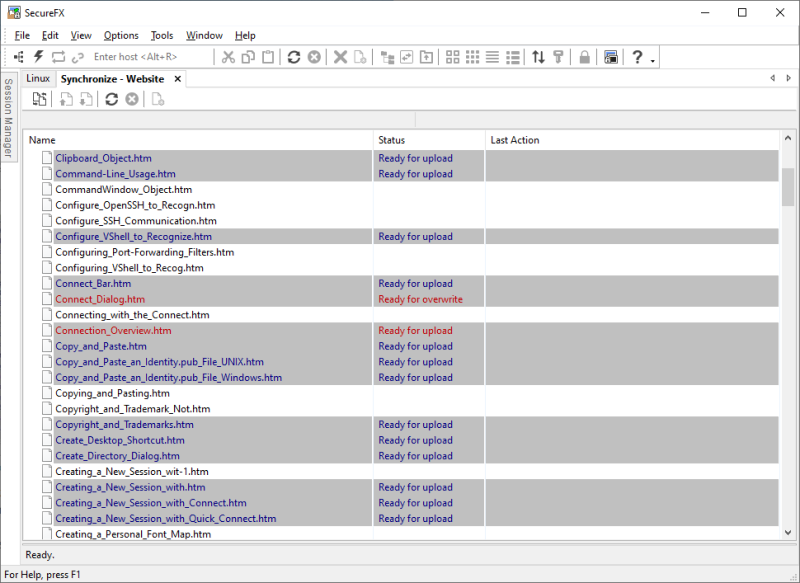Click the Stop icon in main toolbar
The width and height of the screenshot is (800, 583).
coord(314,57)
